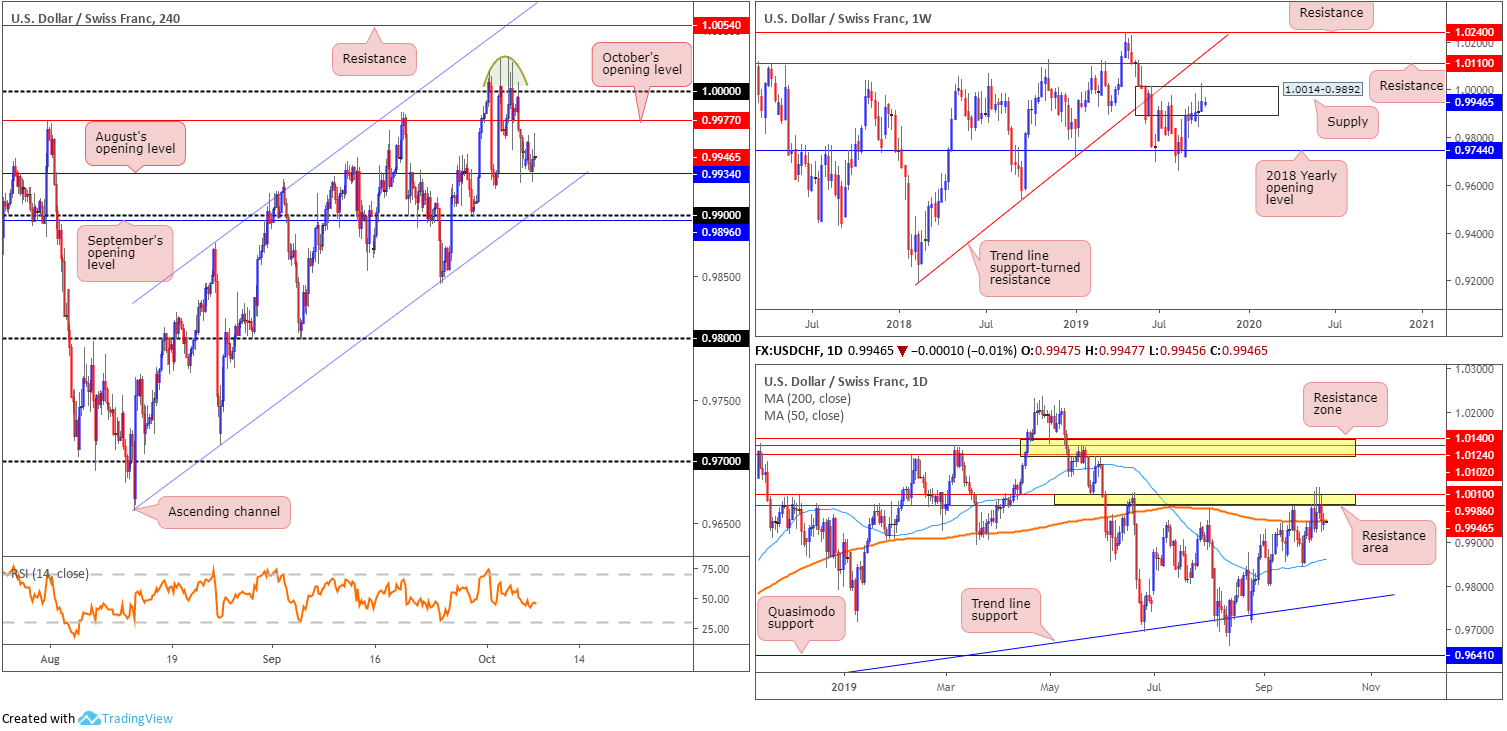Open the Created with TradingView link

tap(87, 718)
